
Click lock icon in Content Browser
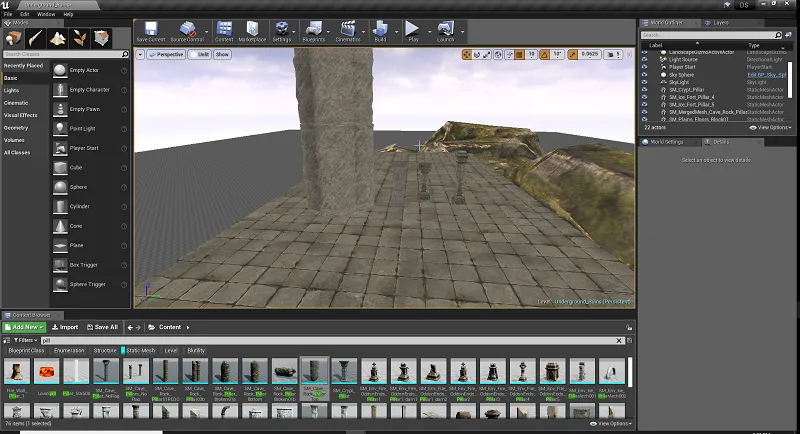point(629,327)
